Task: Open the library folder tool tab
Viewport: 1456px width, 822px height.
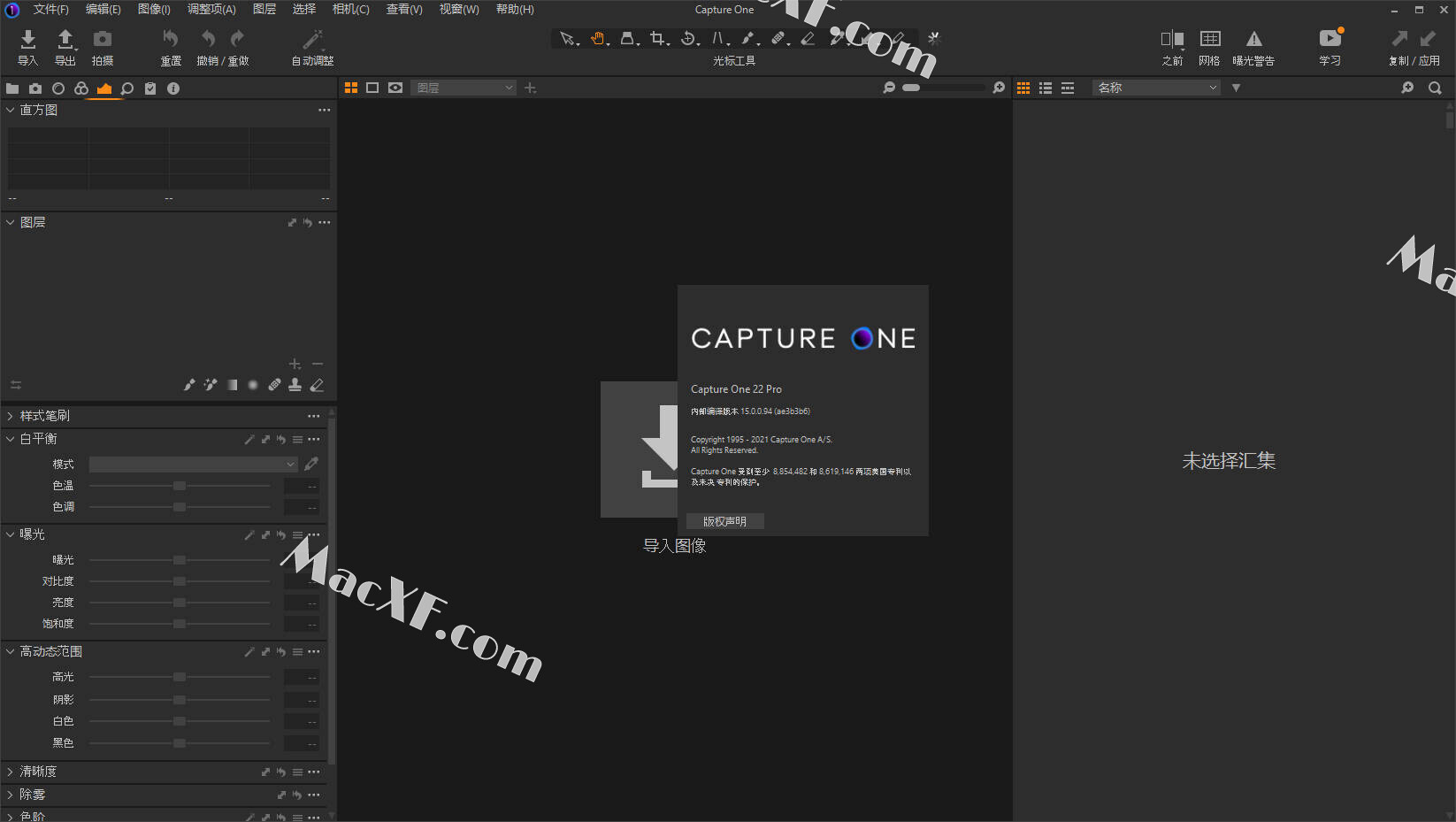Action: (12, 88)
